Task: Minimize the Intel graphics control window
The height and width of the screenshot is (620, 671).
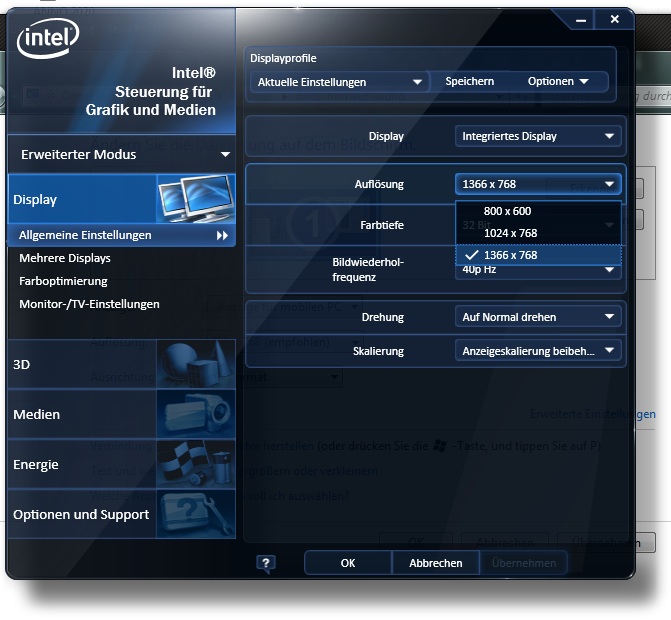Action: (x=581, y=20)
